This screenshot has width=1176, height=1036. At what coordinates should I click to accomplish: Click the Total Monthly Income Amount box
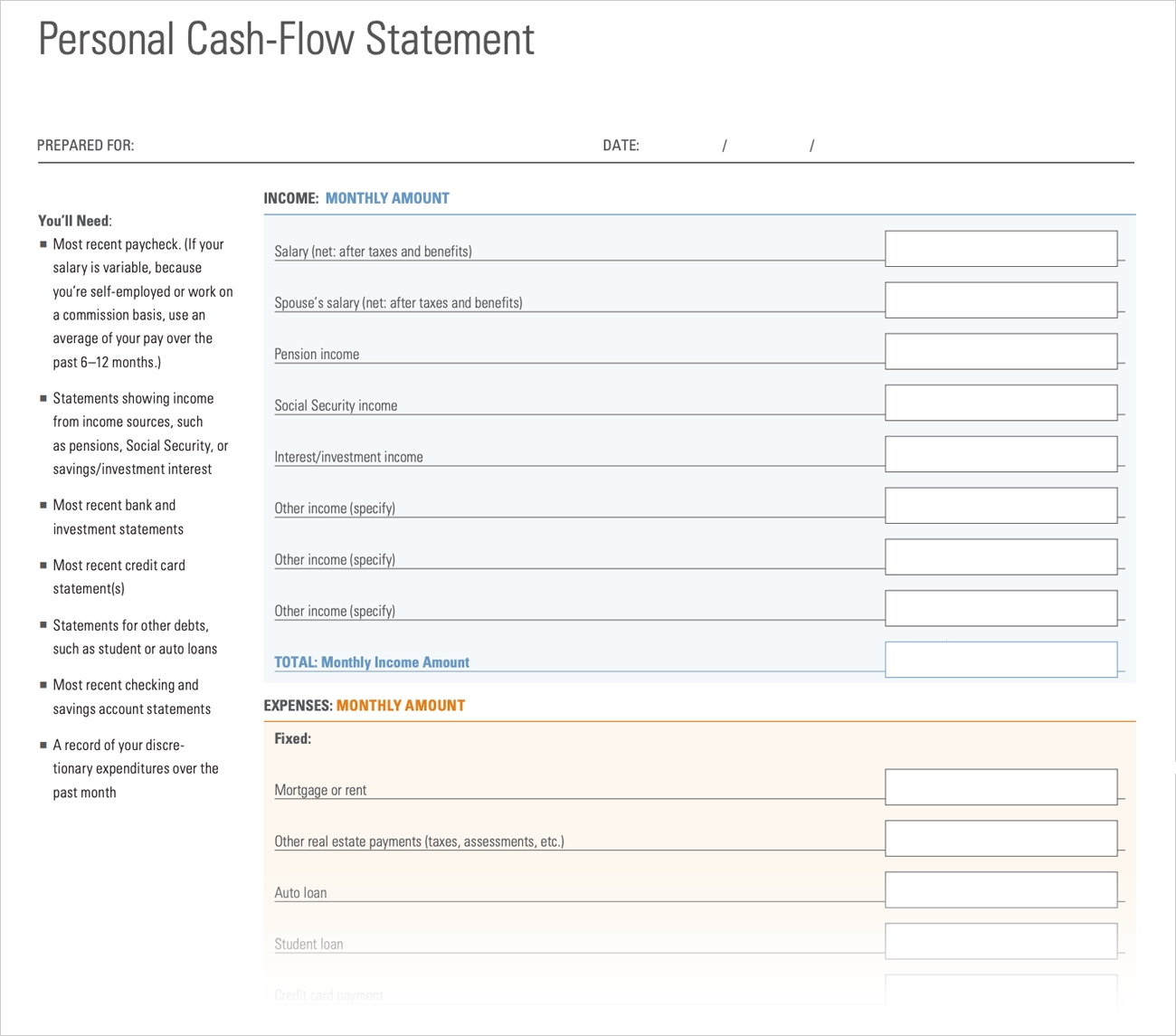(x=1001, y=661)
